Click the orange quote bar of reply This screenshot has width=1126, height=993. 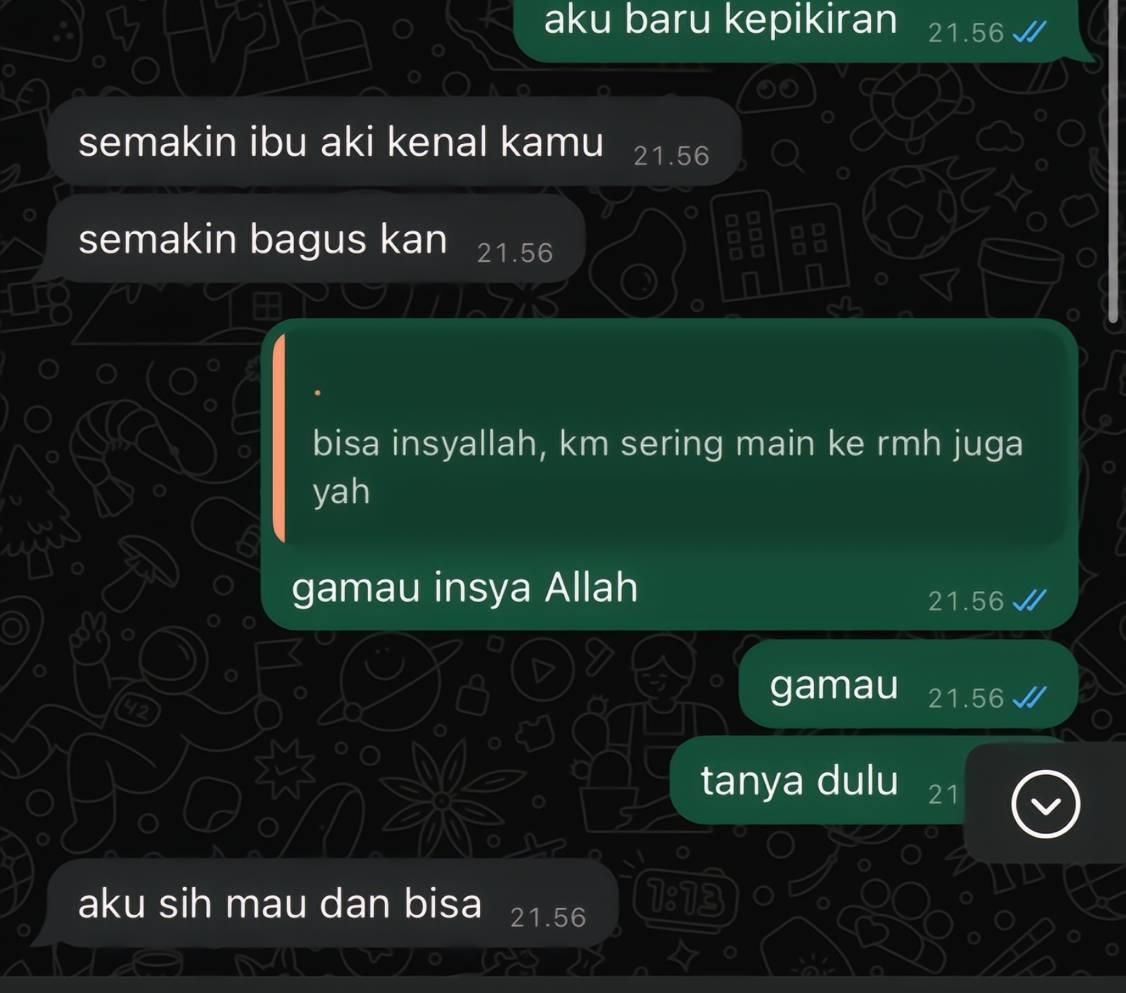pyautogui.click(x=279, y=438)
